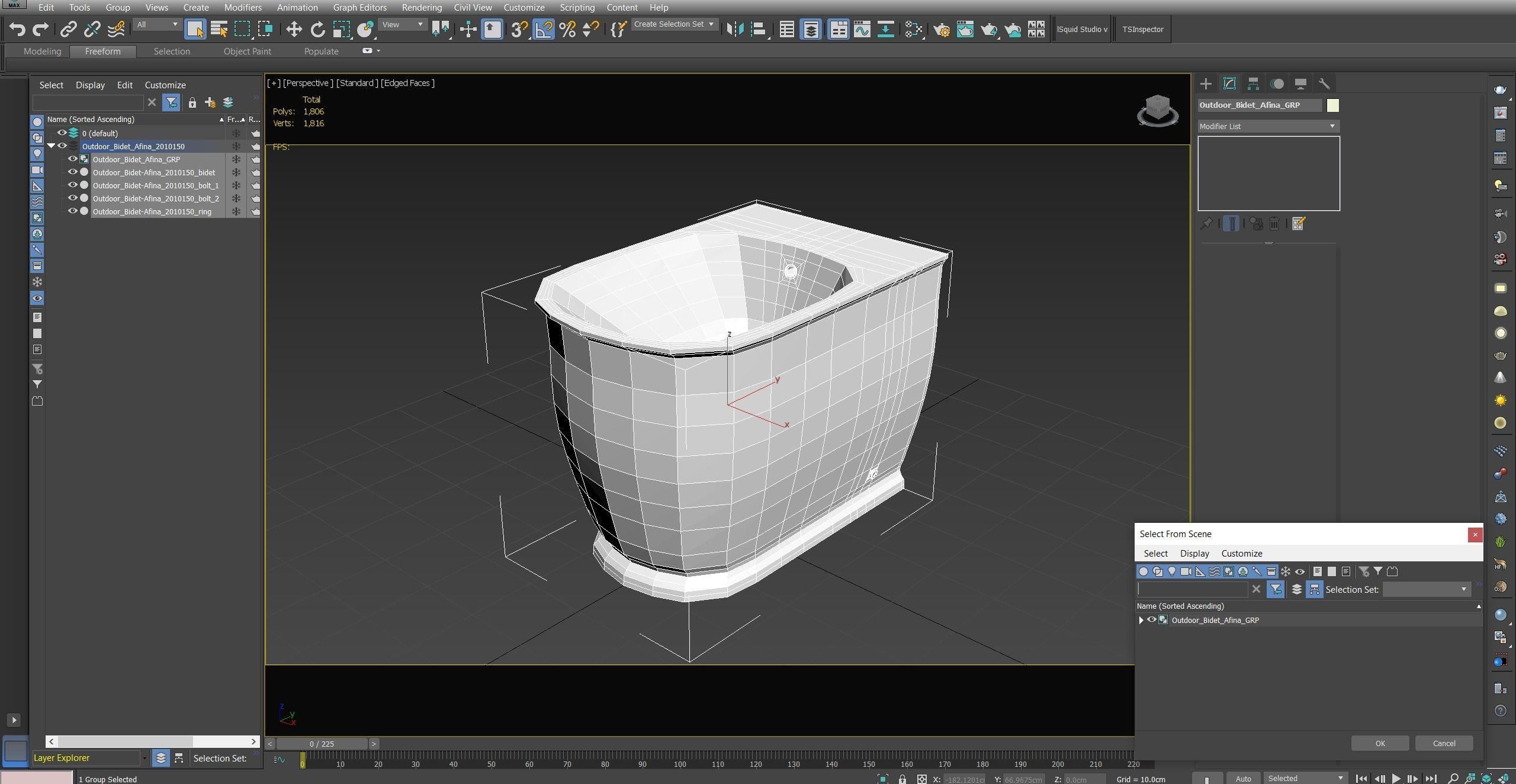
Task: Expand Outdoor_Bidet_Afina_GRP in Select From Scene
Action: [1141, 620]
